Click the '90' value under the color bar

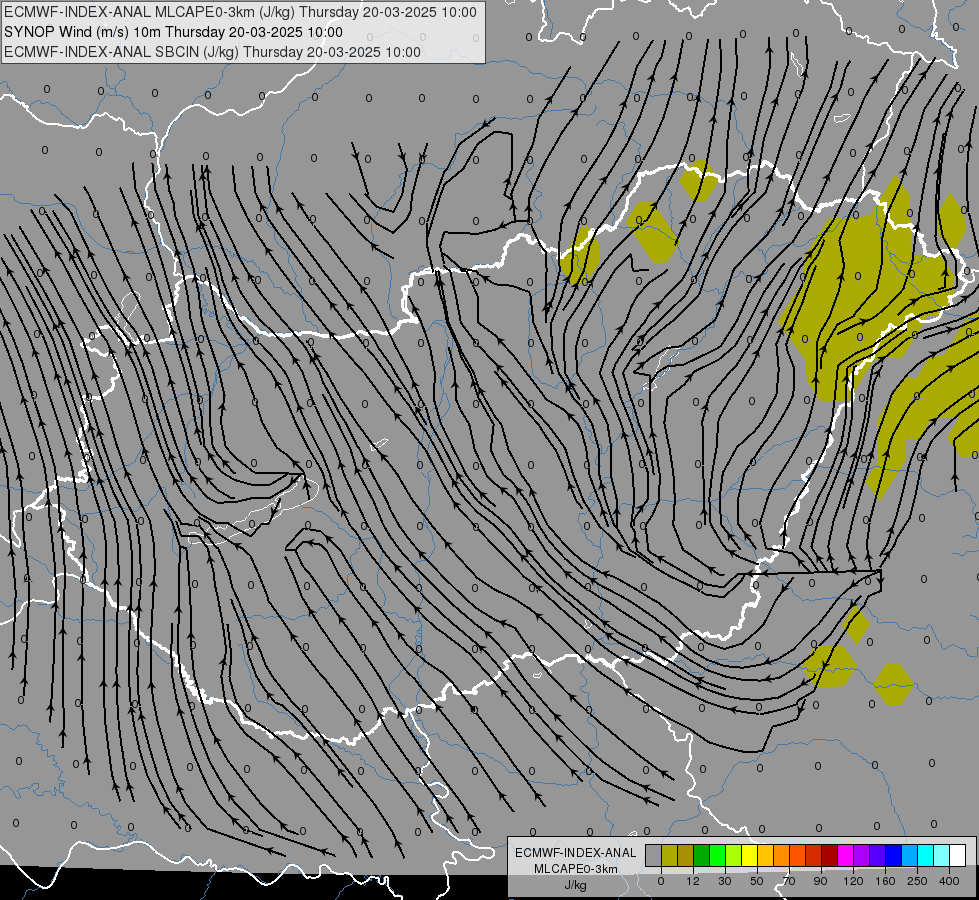point(820,881)
